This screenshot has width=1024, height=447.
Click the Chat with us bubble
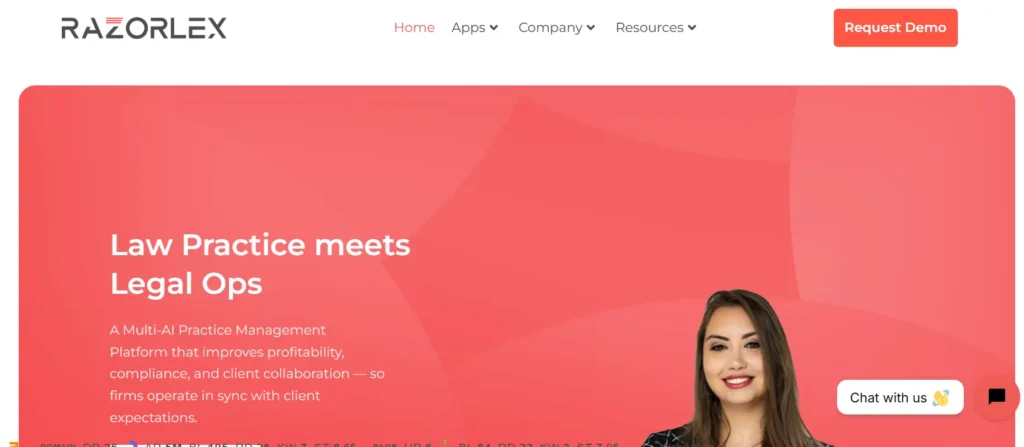900,397
